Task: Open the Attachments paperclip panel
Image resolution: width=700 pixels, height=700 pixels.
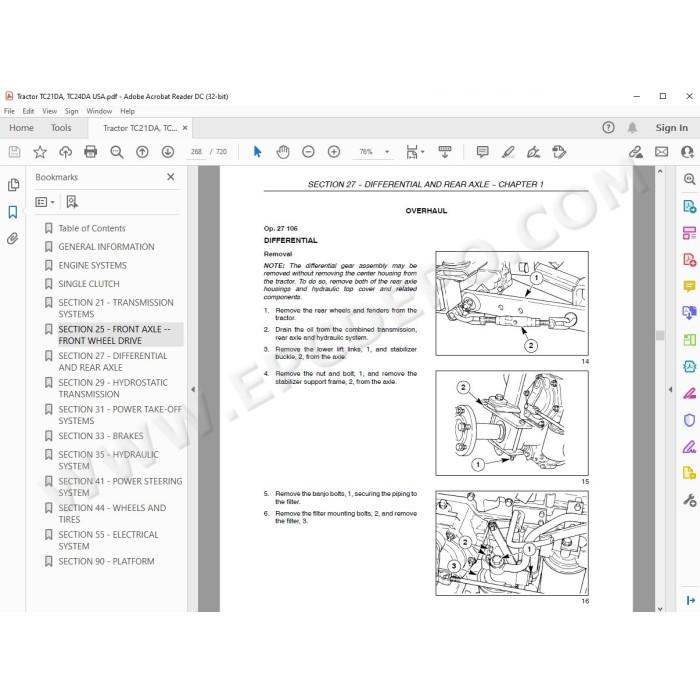Action: [12, 239]
